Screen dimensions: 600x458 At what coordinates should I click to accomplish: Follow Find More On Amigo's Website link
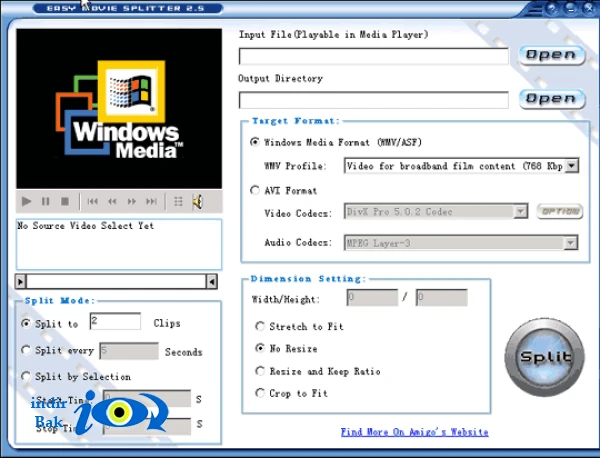click(414, 432)
